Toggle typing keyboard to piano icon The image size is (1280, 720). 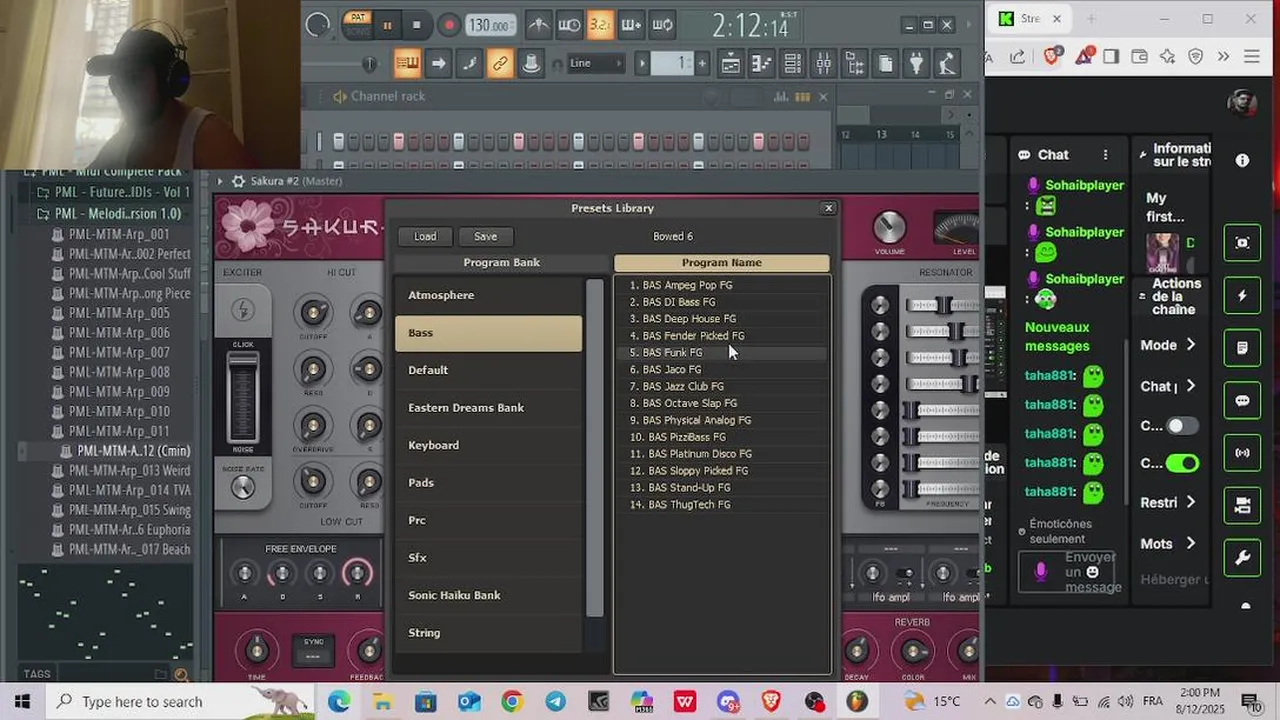pyautogui.click(x=407, y=64)
